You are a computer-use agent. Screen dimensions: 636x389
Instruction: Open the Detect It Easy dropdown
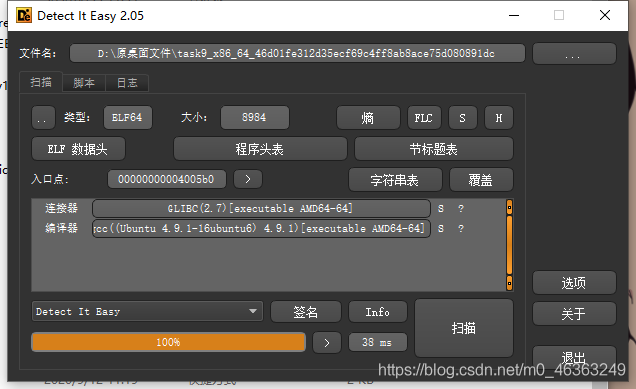147,312
